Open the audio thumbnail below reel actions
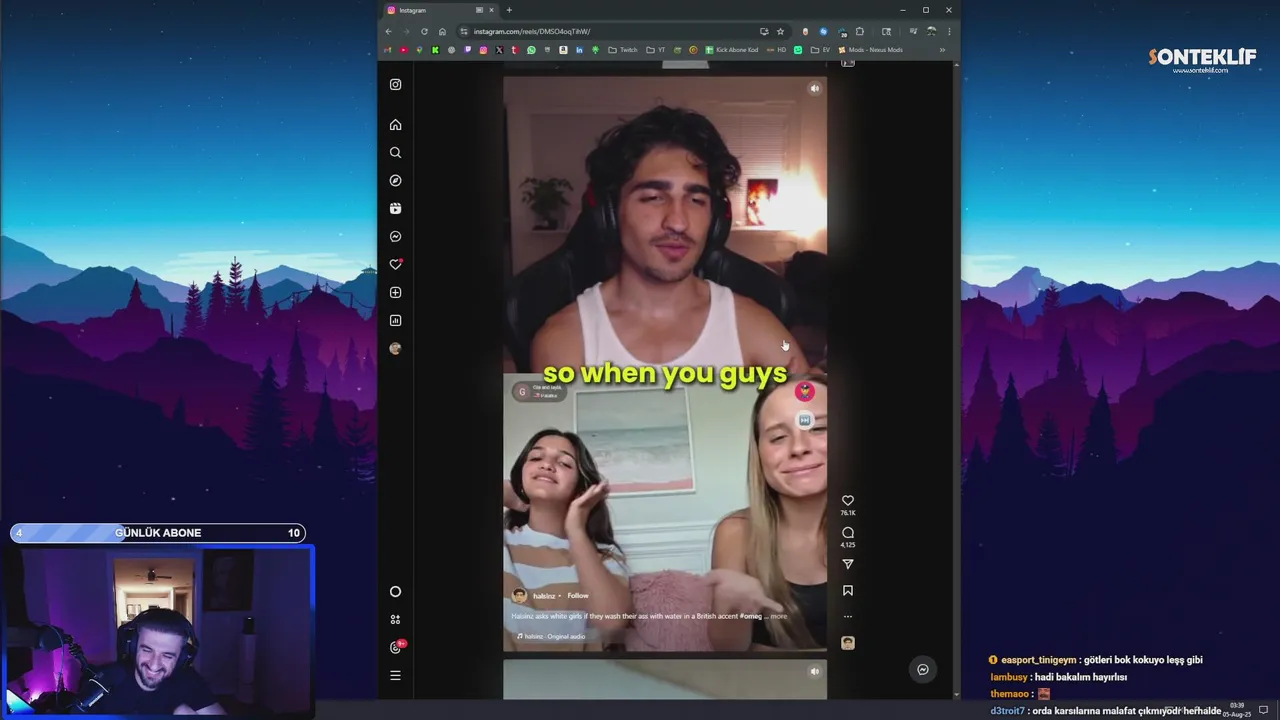The image size is (1280, 720). pyautogui.click(x=847, y=643)
